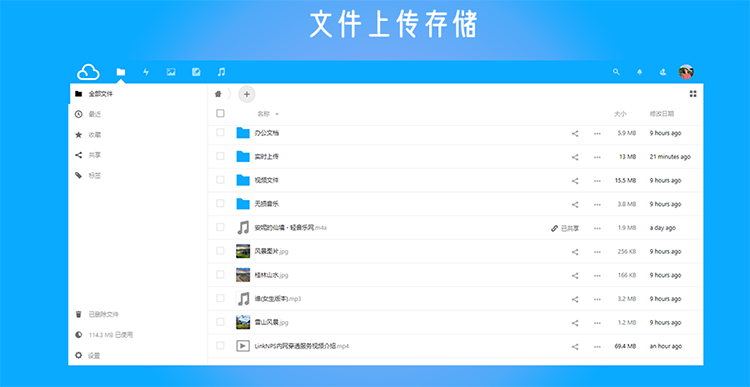Open the 雪山风景.jpg thumbnail
This screenshot has width=750, height=387.
click(243, 322)
